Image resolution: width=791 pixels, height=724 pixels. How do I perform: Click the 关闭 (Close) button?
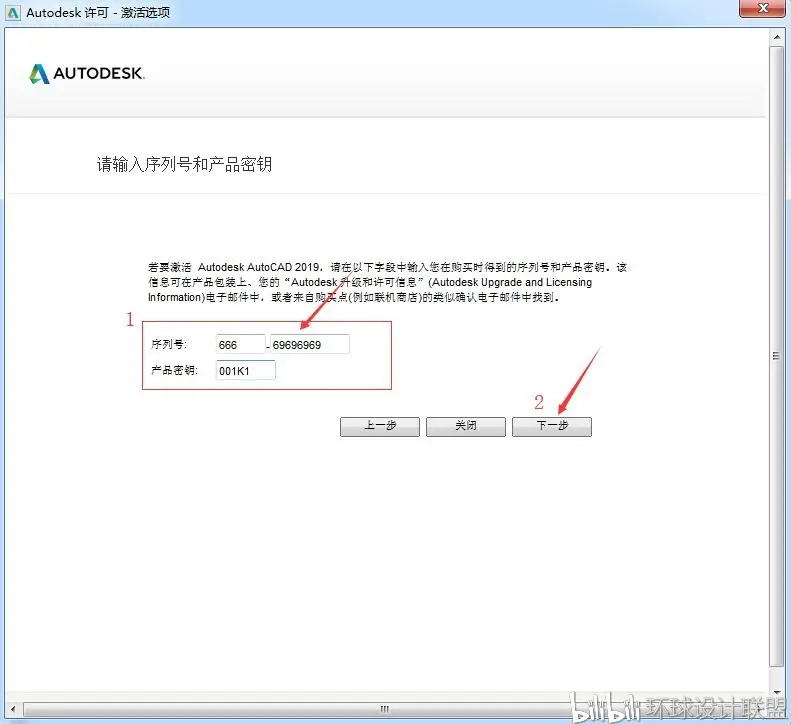pos(466,426)
